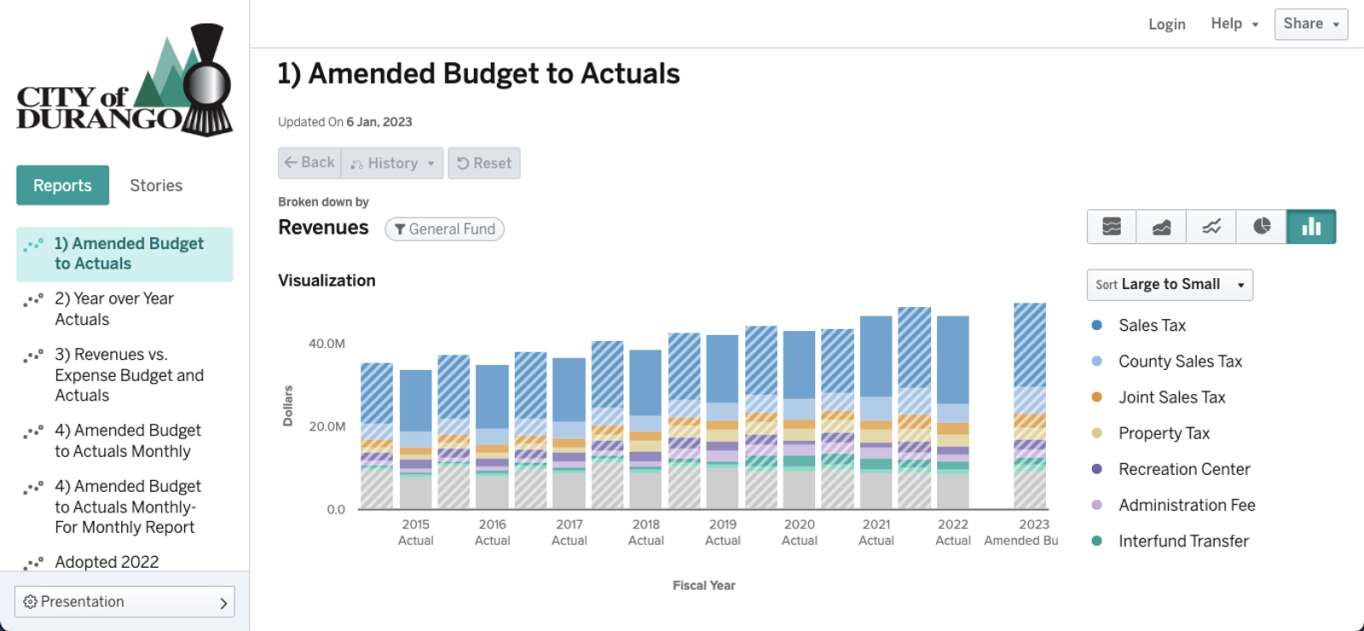Click the 2023 Amended Budget bar
The width and height of the screenshot is (1364, 631).
click(1029, 406)
